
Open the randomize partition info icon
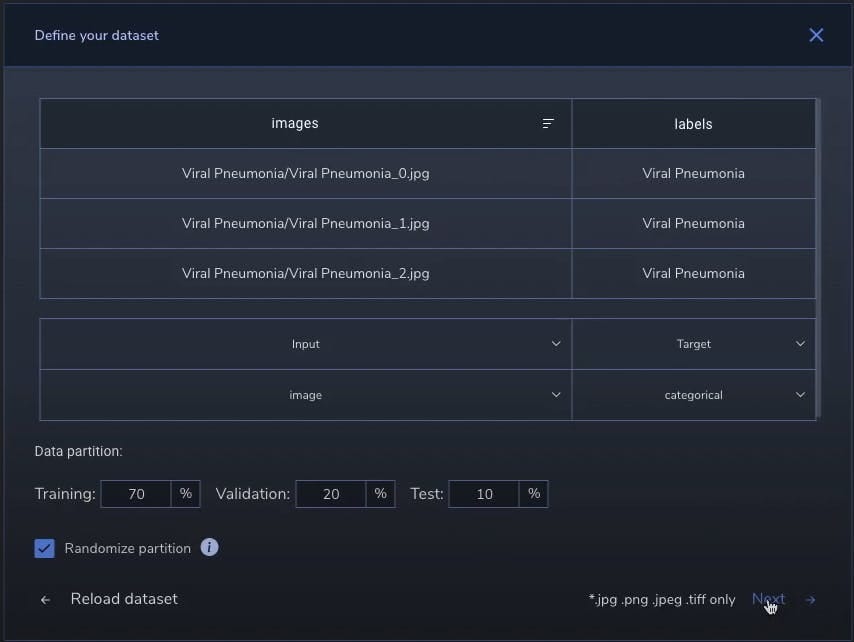point(210,547)
